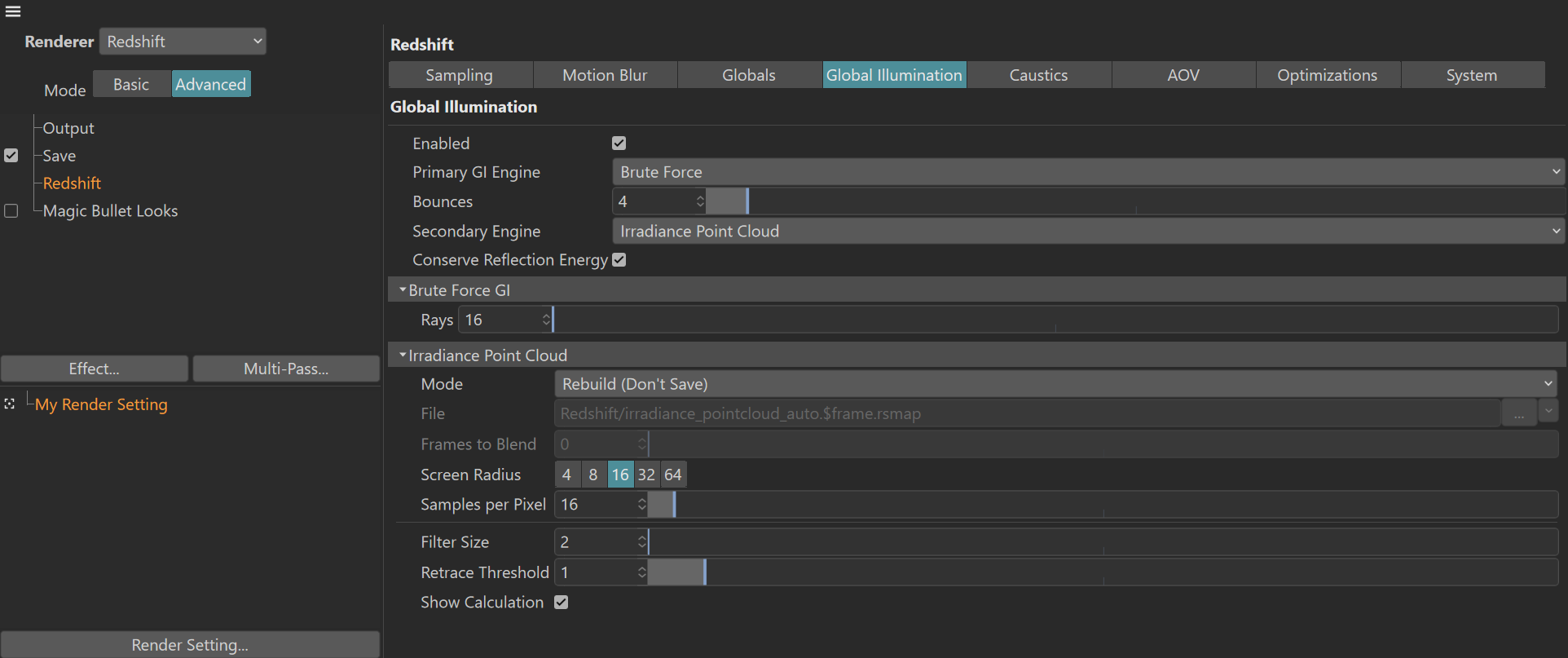
Task: Click the Retrace Threshold stepper arrows
Action: click(642, 572)
